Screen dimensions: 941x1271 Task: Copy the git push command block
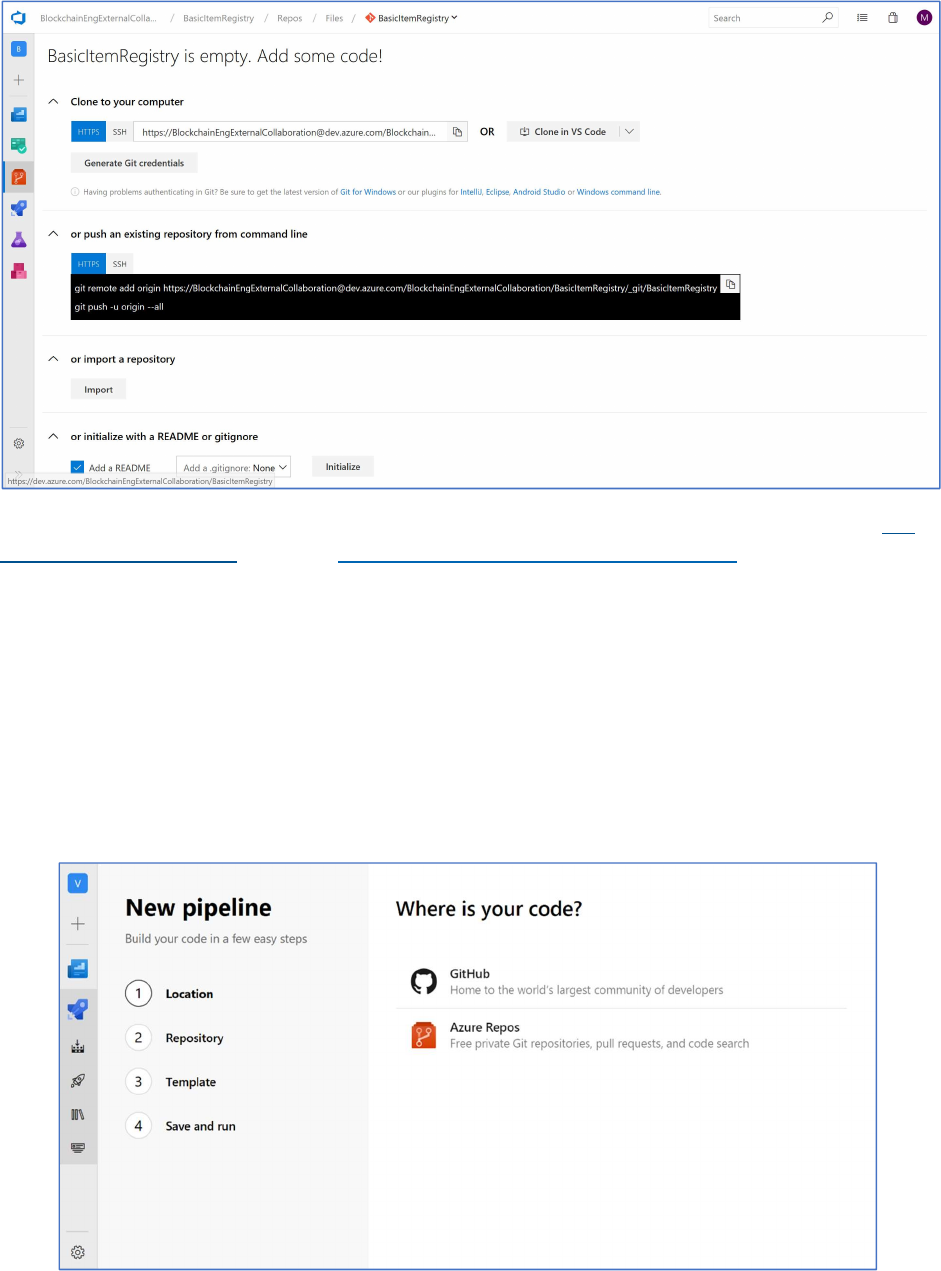(730, 285)
